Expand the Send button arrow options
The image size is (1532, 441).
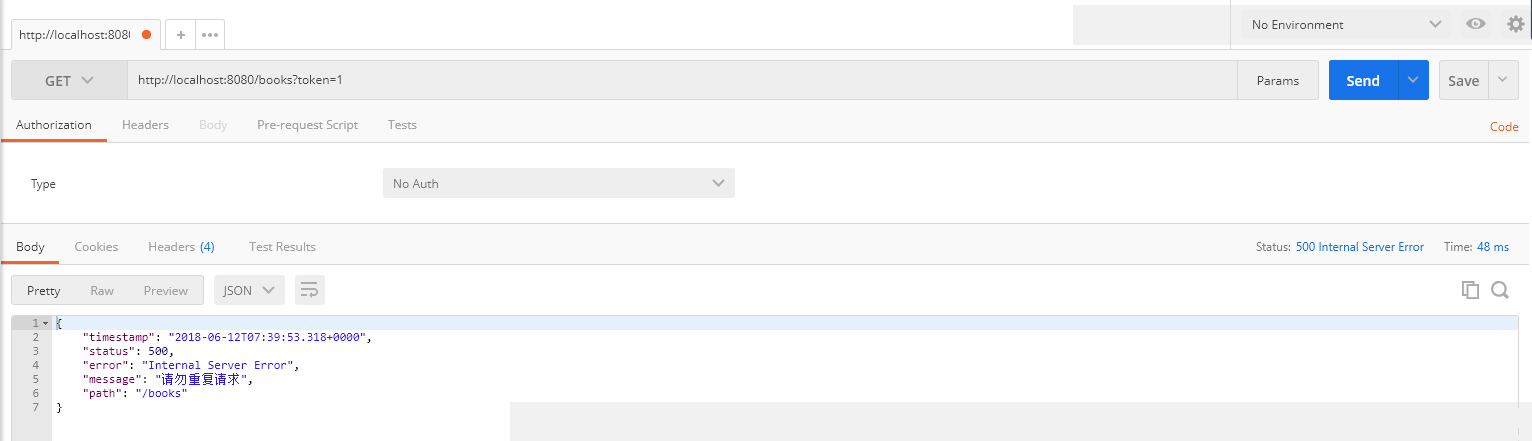[1412, 81]
